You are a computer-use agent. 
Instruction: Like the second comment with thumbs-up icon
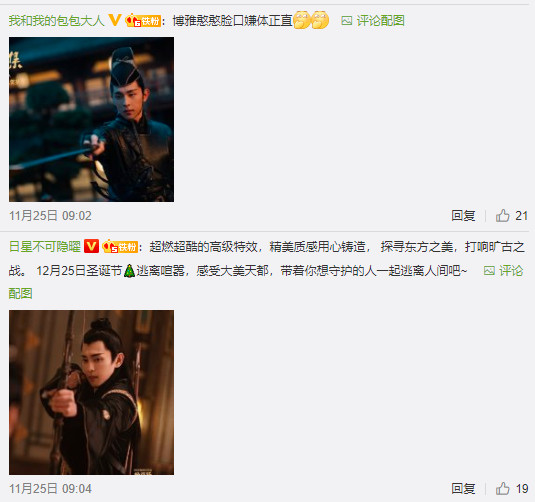point(502,488)
